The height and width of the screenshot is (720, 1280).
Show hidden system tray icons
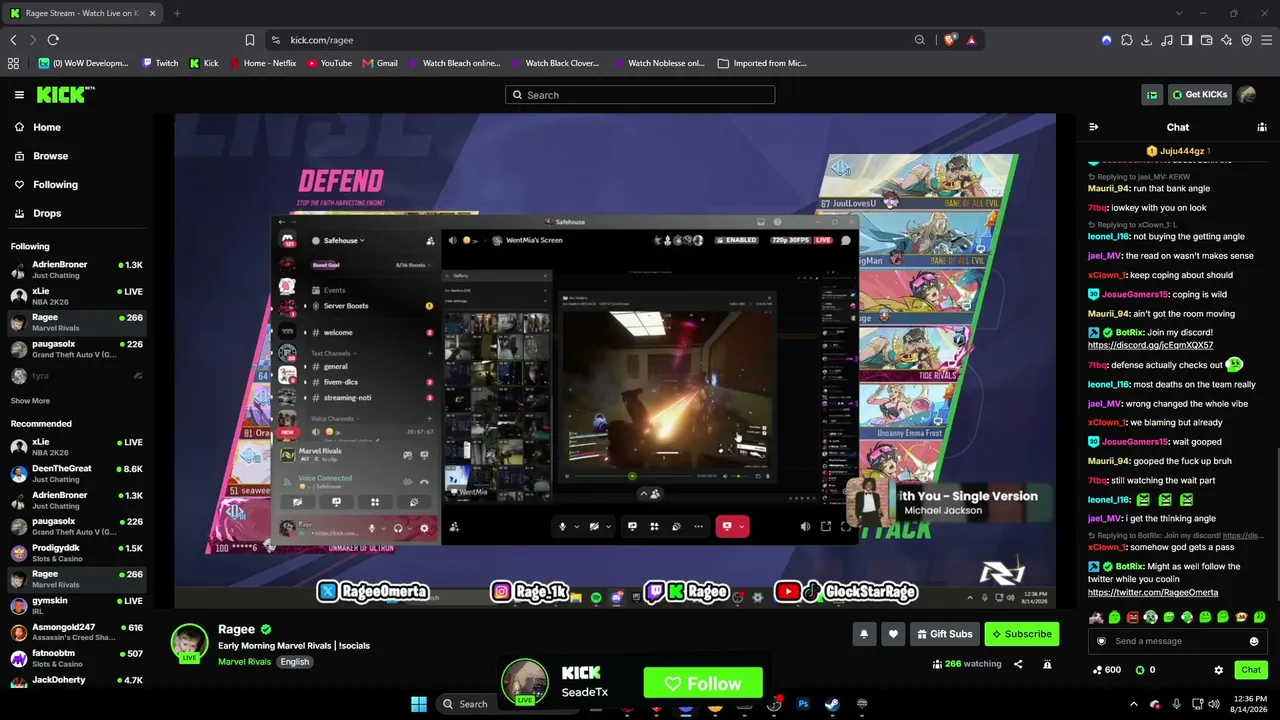pos(1134,704)
